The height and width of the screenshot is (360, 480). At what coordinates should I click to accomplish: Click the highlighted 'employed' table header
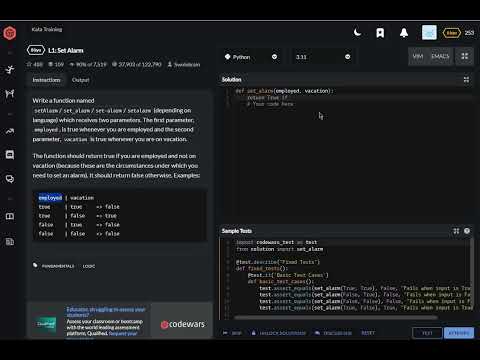click(x=50, y=198)
